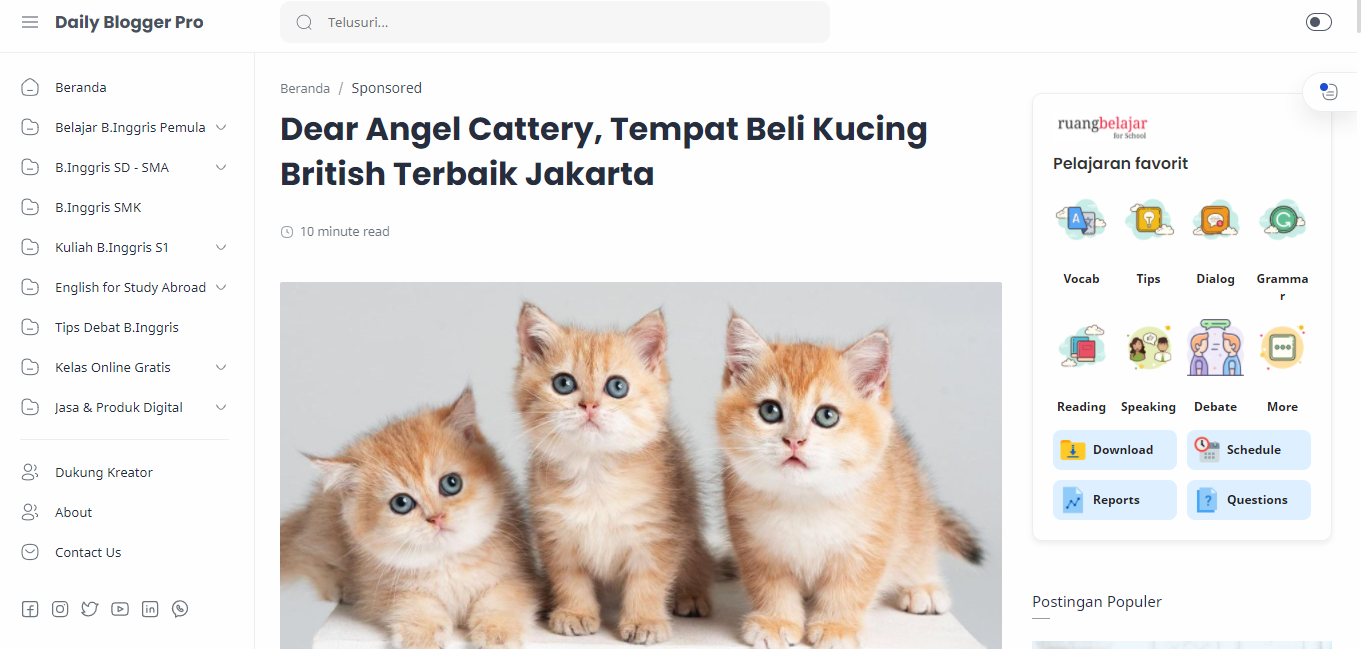Focus the Telusuri search field
Screen dimensions: 1361x649
pyautogui.click(x=555, y=22)
